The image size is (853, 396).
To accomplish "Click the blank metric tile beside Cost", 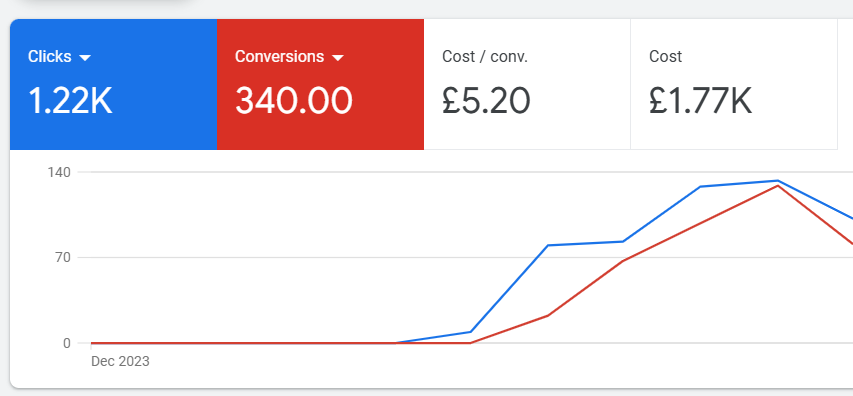I will 845,84.
